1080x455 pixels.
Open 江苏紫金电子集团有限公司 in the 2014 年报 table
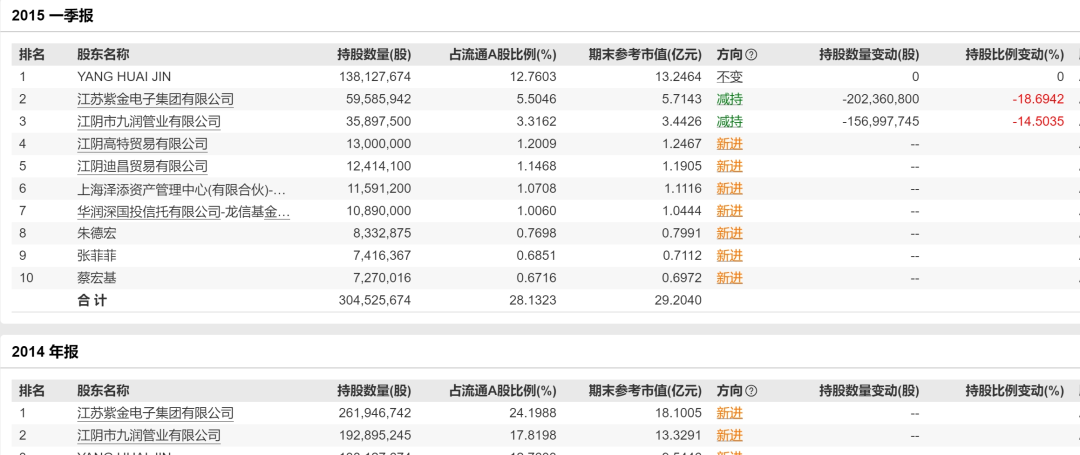[x=155, y=413]
